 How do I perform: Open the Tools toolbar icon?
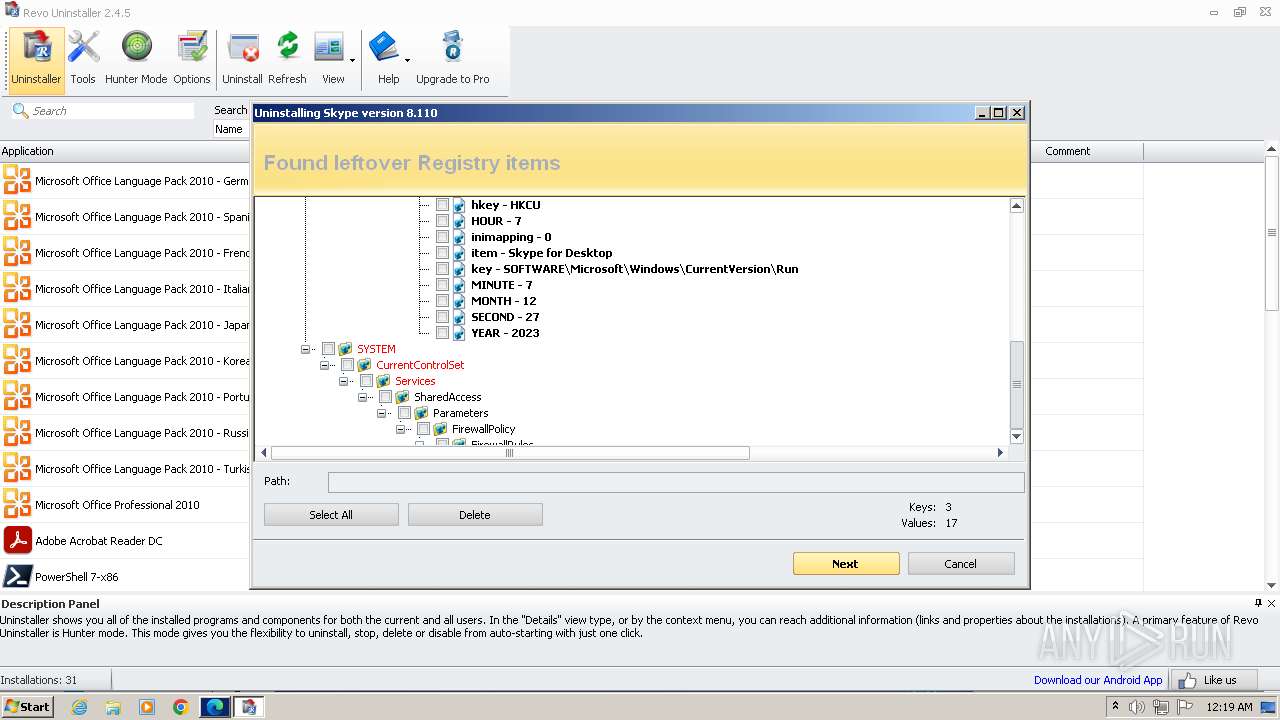[x=83, y=59]
